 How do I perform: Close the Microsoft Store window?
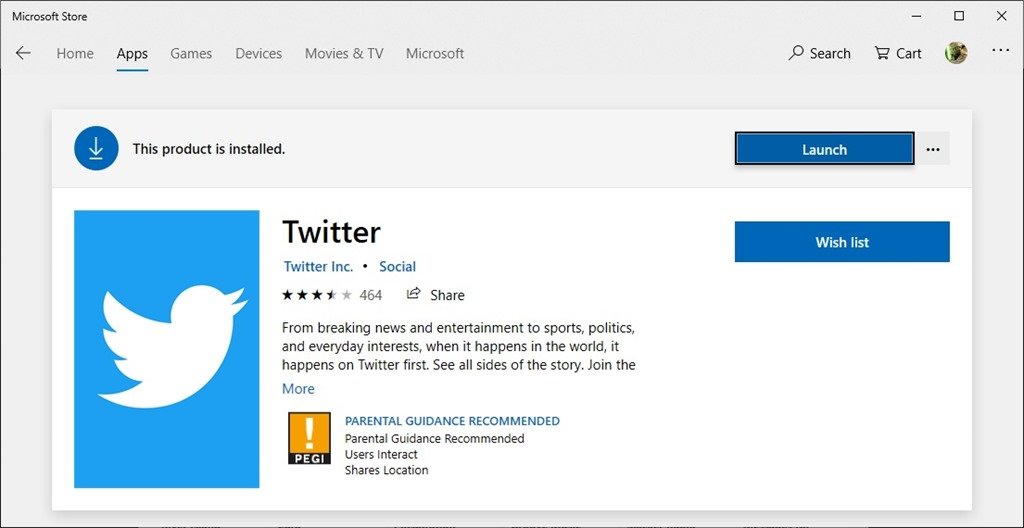(1001, 16)
